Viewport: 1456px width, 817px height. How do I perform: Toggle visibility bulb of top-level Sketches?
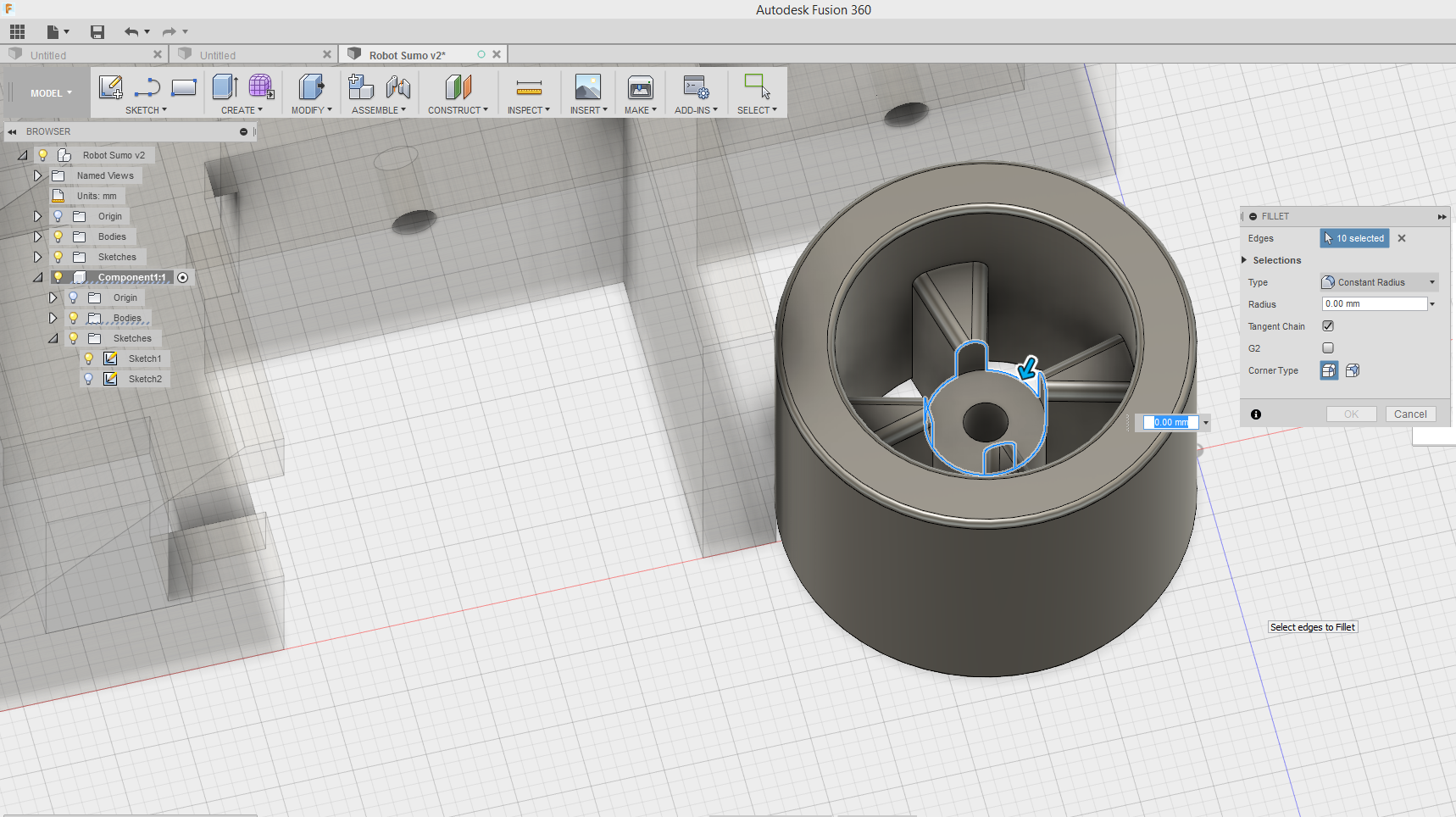58,257
